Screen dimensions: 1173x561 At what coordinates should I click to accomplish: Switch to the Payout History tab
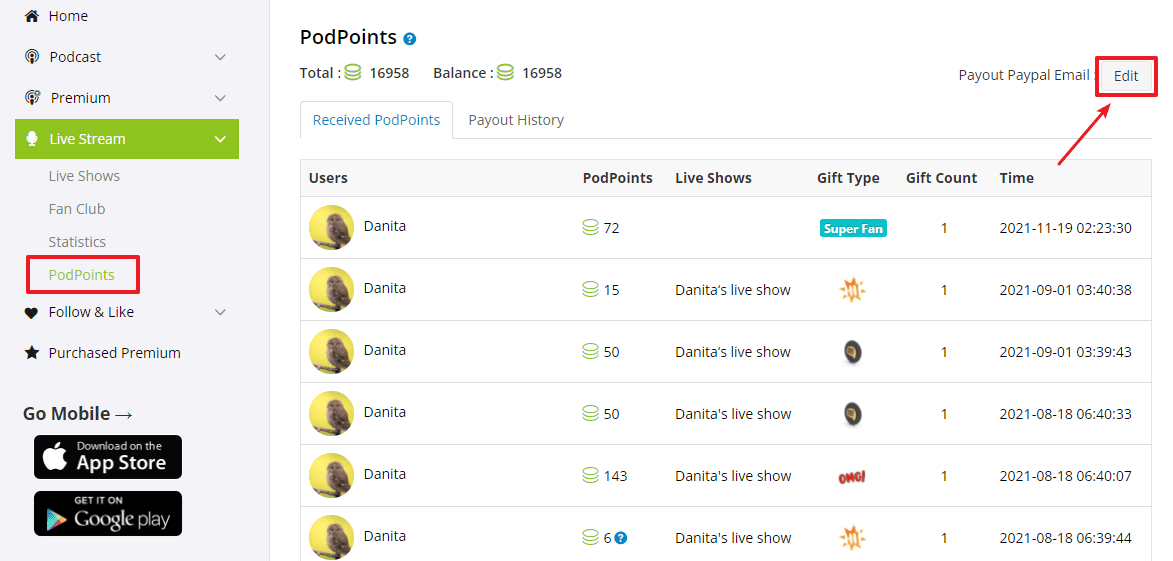[516, 120]
